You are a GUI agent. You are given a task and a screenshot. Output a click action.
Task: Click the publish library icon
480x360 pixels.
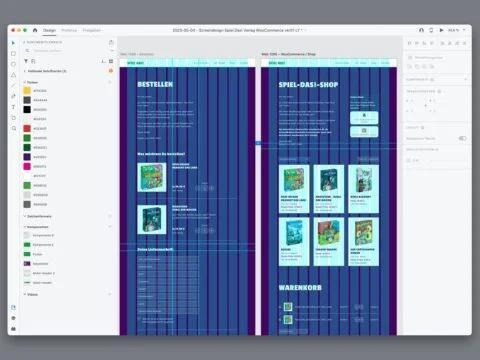click(111, 42)
